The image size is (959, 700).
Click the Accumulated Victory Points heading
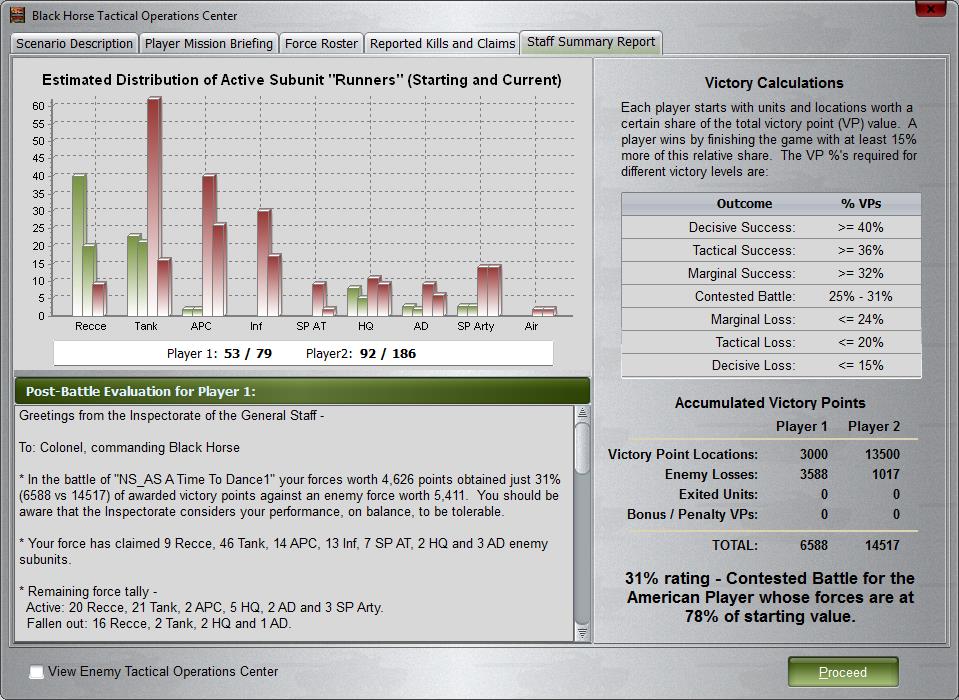pos(770,403)
